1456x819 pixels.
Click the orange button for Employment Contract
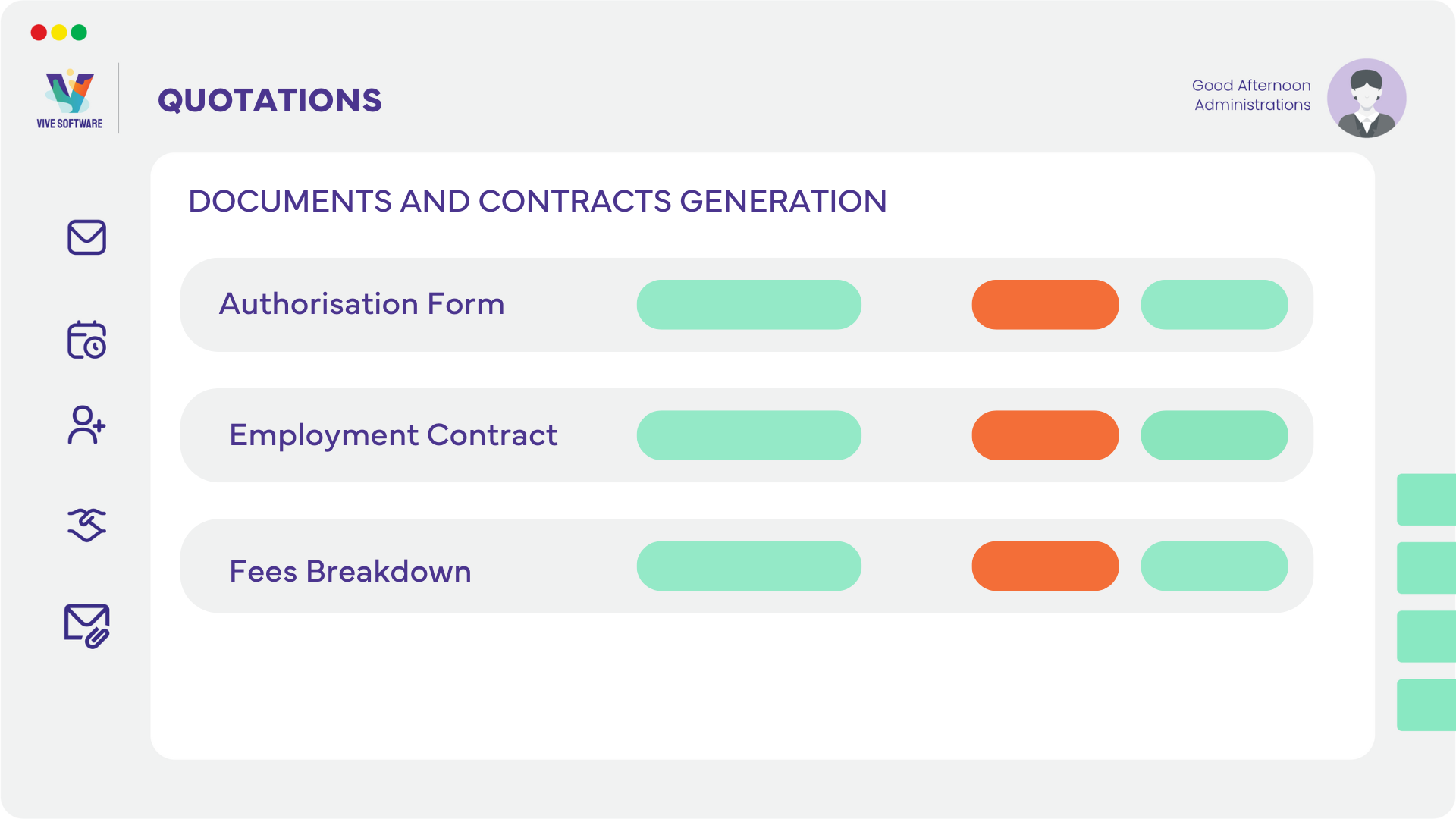coord(1045,435)
